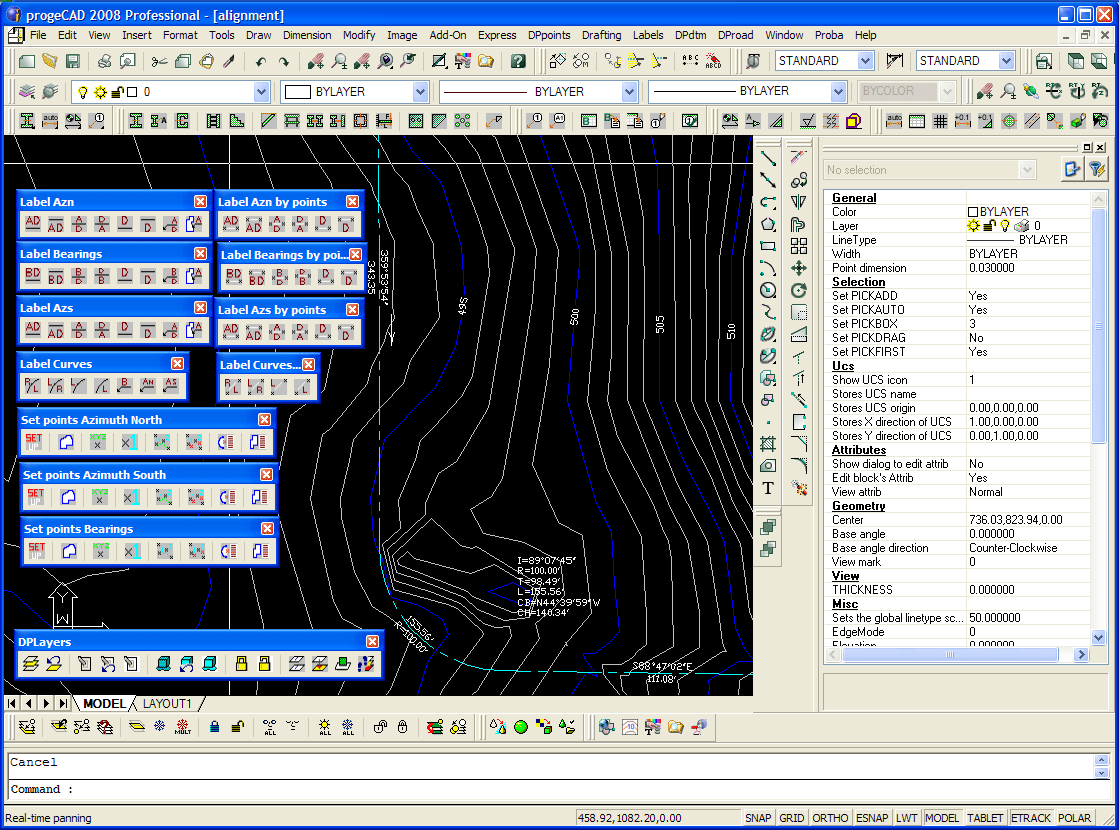Open the layer dropdown showing layer 0
Image resolution: width=1119 pixels, height=830 pixels.
261,92
